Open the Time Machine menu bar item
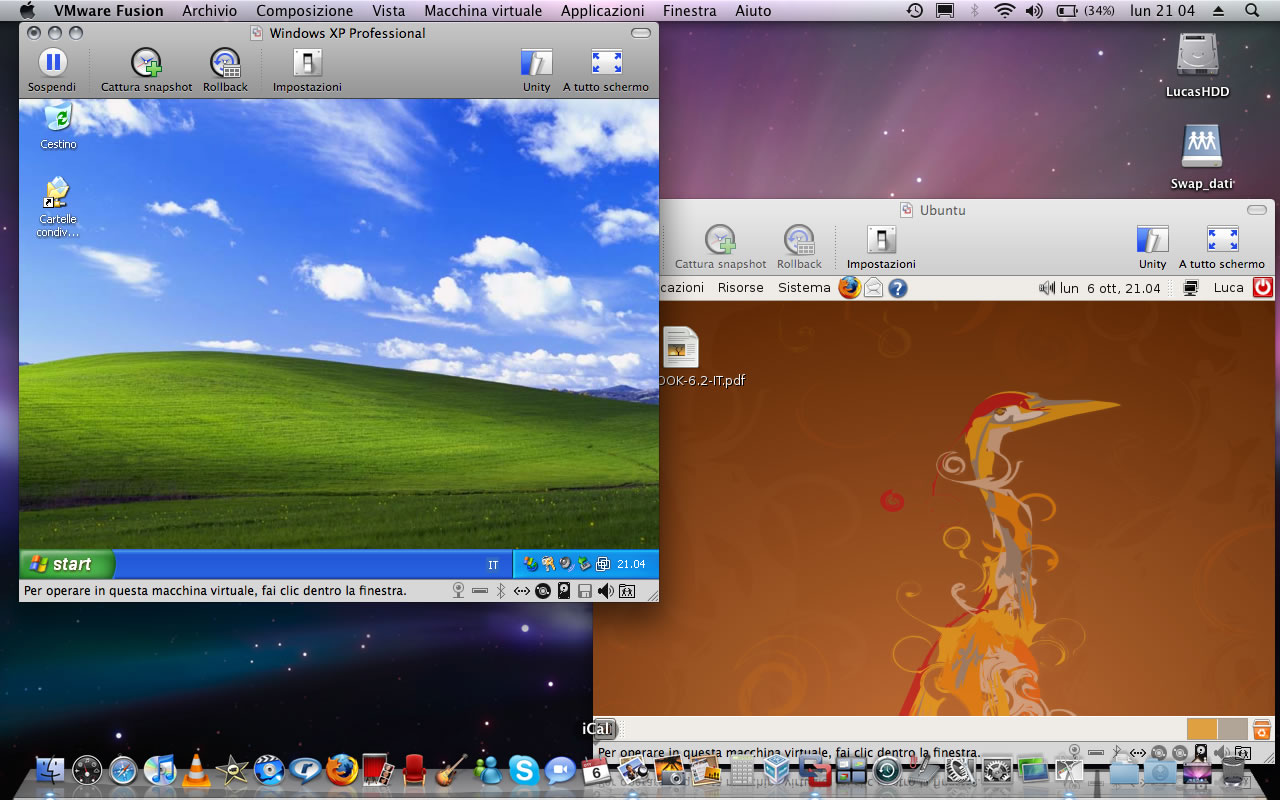This screenshot has width=1280, height=800. pos(915,11)
